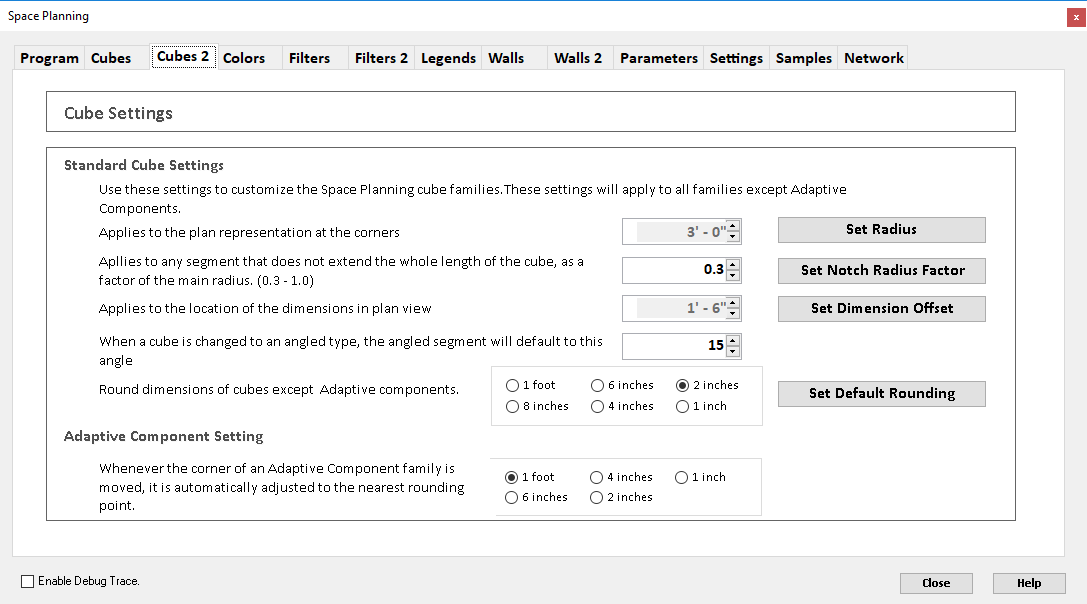Choose 1 inch Adaptive Component rounding
1087x604 pixels.
681,477
